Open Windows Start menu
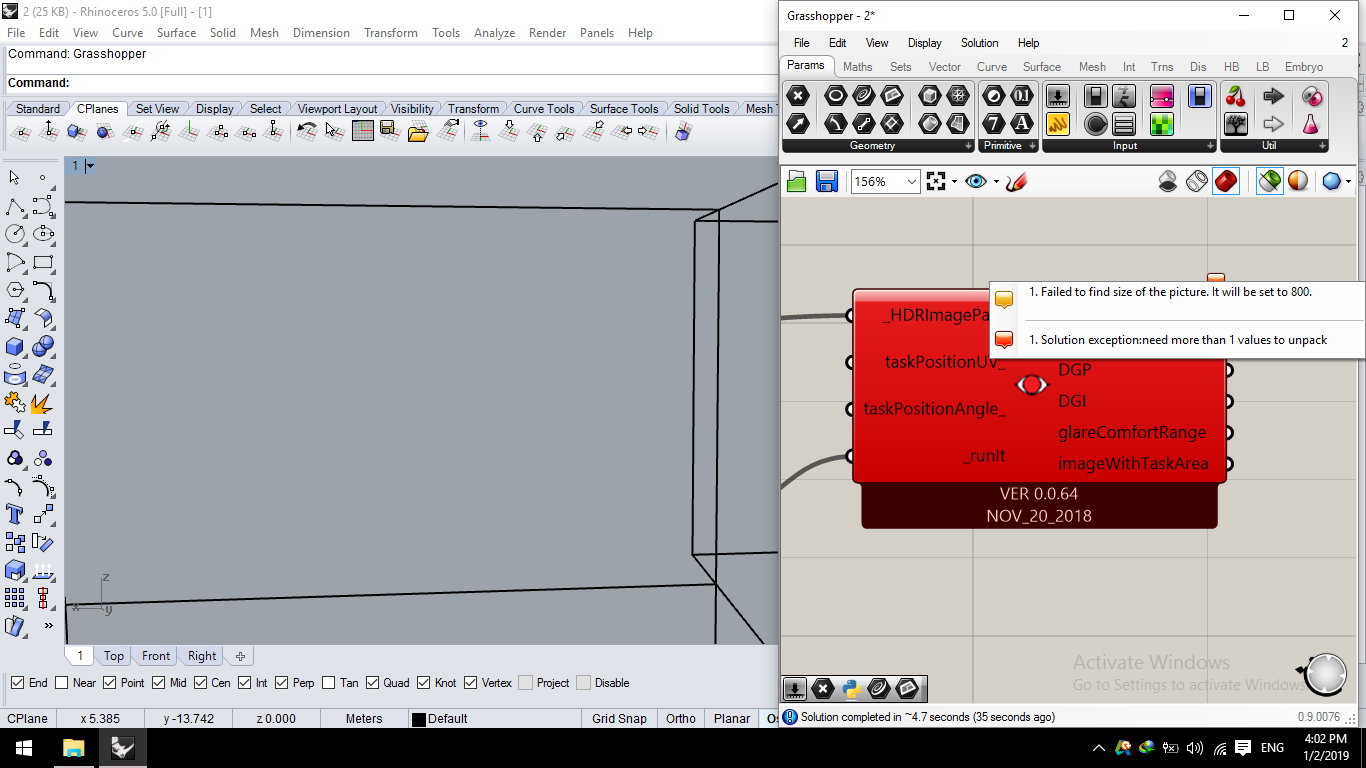1366x768 pixels. [24, 748]
